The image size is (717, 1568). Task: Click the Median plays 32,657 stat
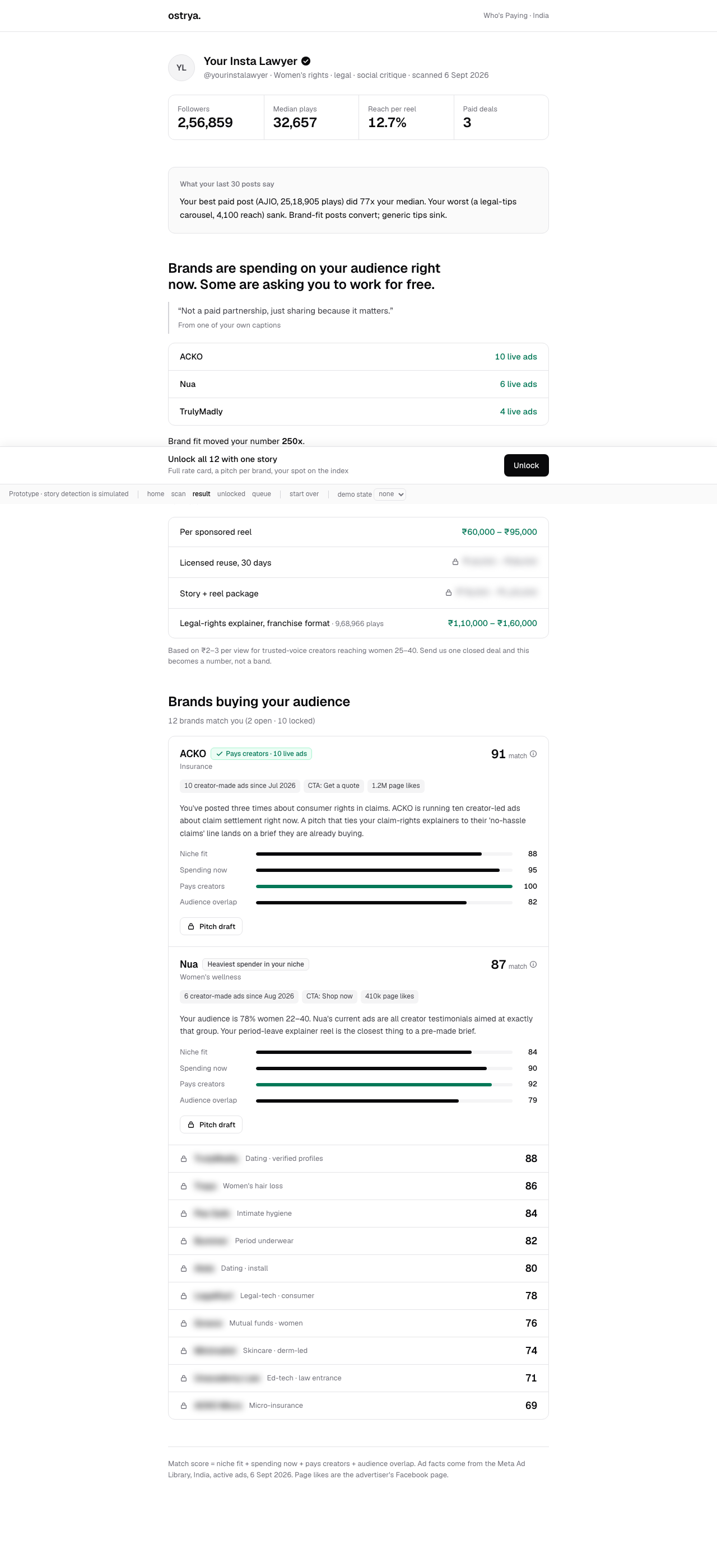click(x=311, y=118)
